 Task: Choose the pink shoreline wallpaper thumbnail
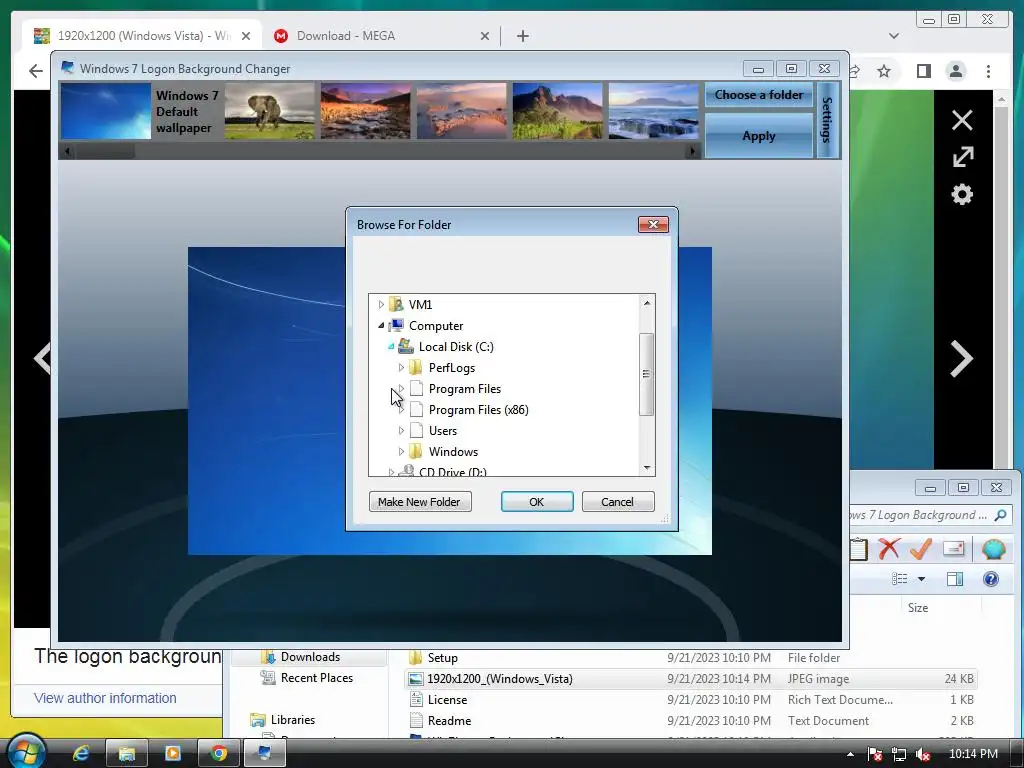click(x=462, y=111)
